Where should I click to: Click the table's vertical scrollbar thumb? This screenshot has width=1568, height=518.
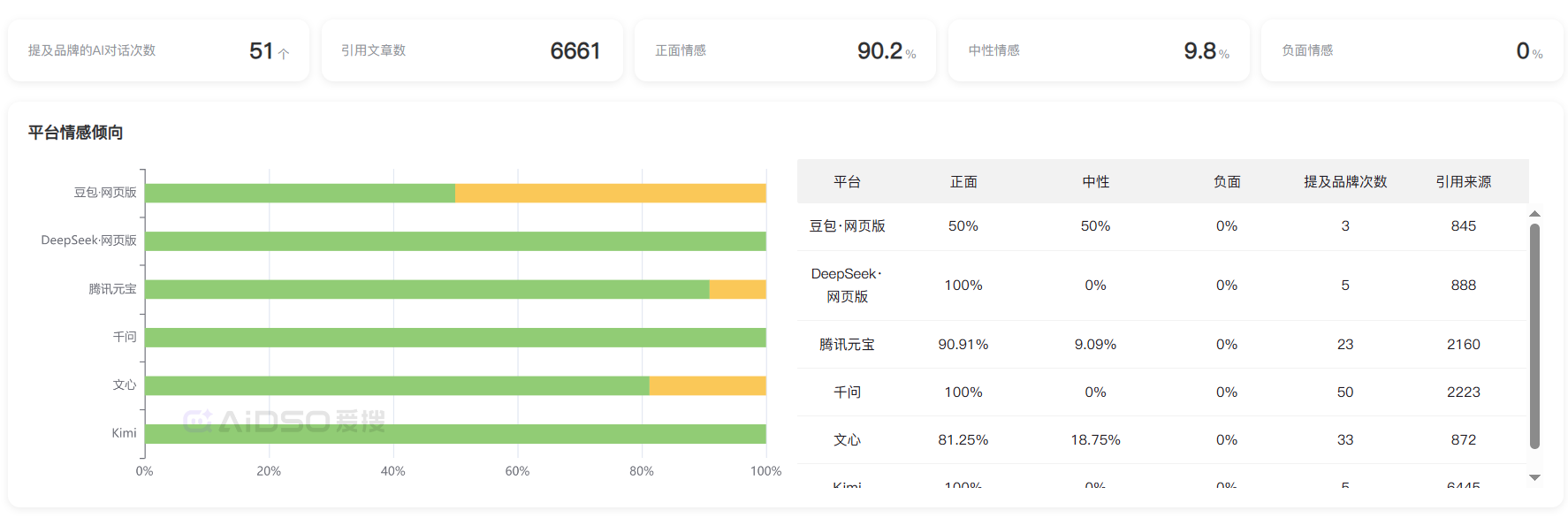pos(1534,336)
